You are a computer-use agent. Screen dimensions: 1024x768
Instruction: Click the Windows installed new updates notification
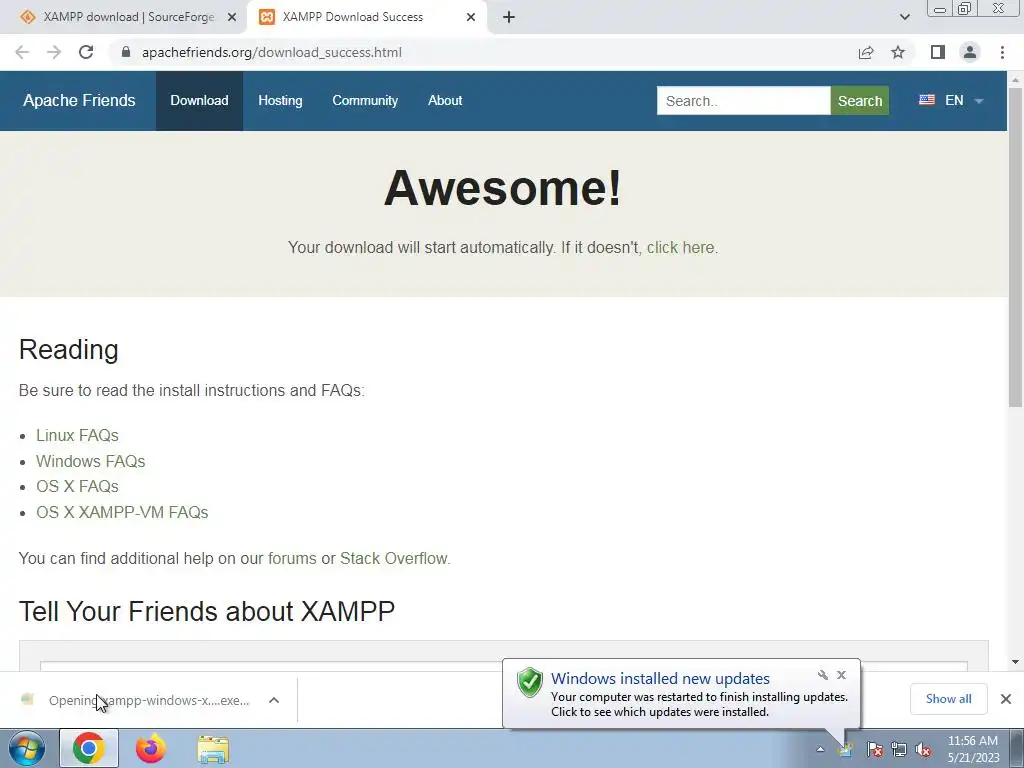tap(679, 694)
